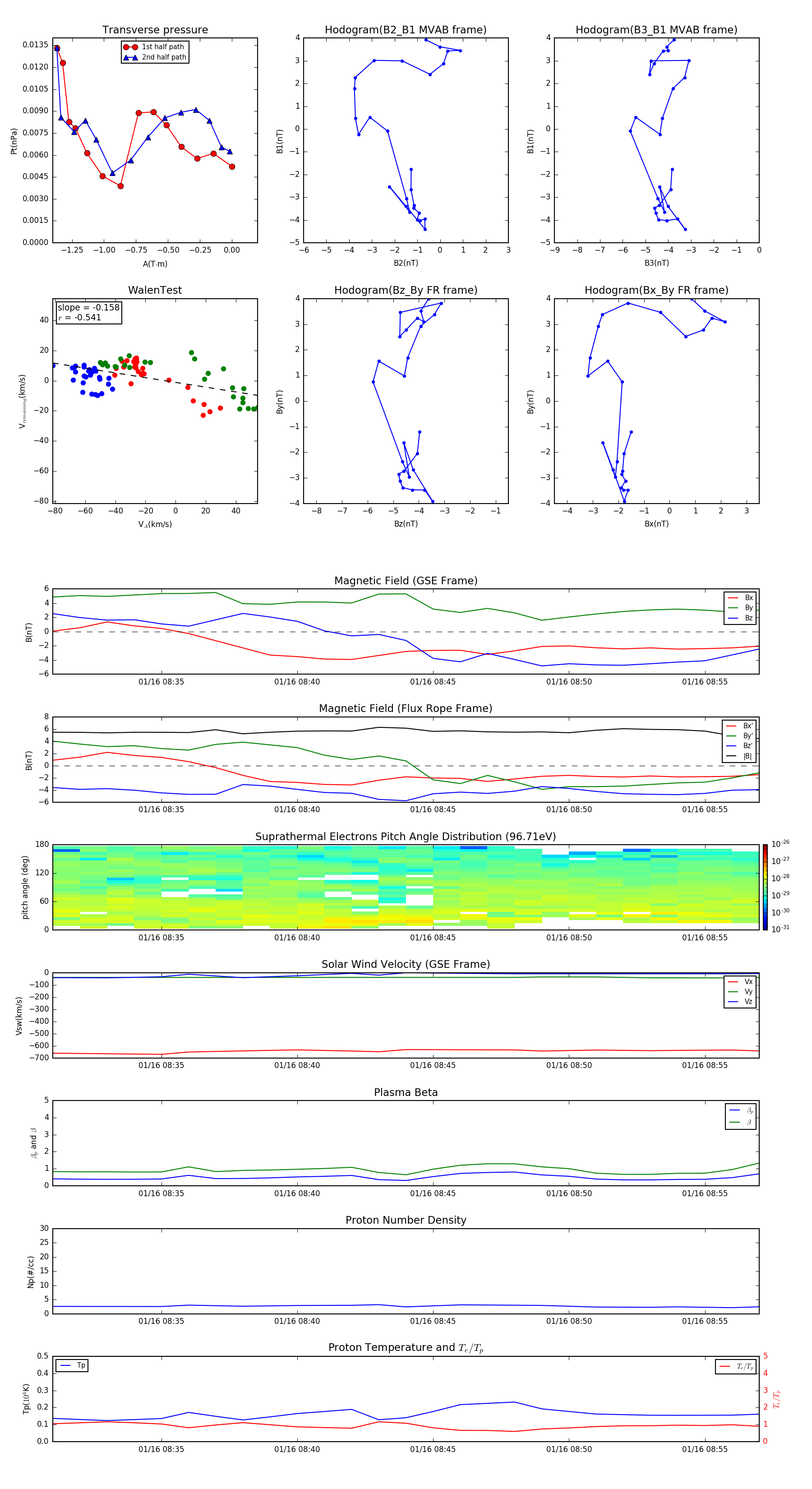Click the "Bx'" legend entry in Flux Rope panel
Viewport: 812px width, 1489px height.
point(748,726)
